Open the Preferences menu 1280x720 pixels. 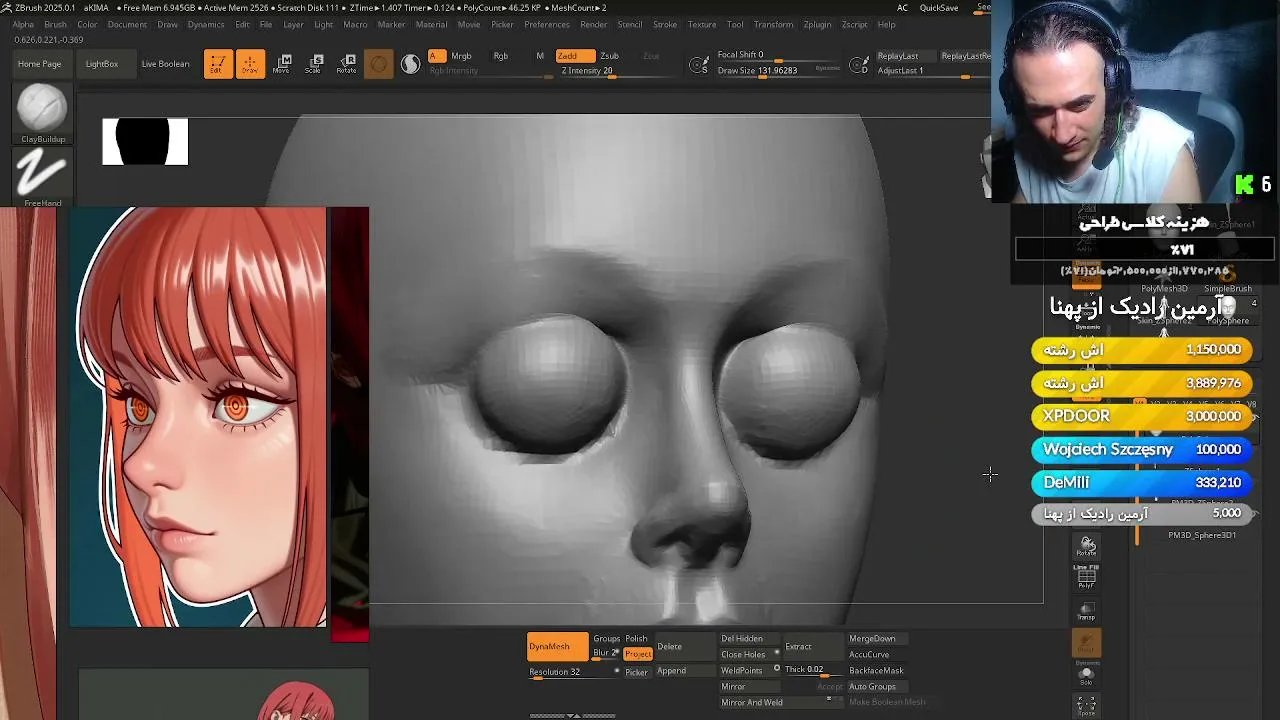pos(547,24)
